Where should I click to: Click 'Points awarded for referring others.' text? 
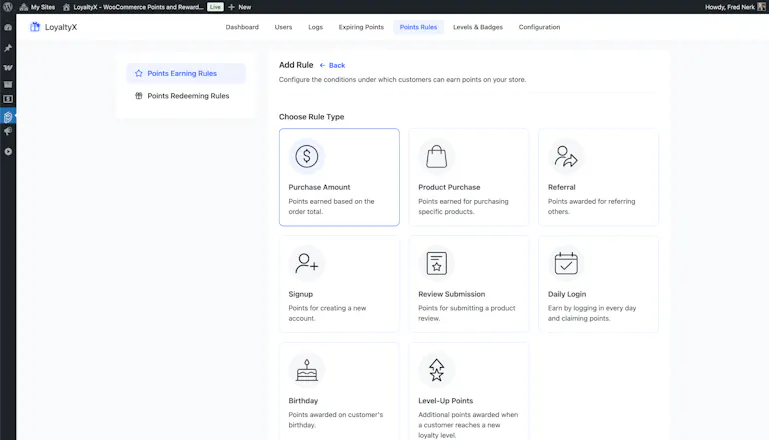[x=591, y=207]
